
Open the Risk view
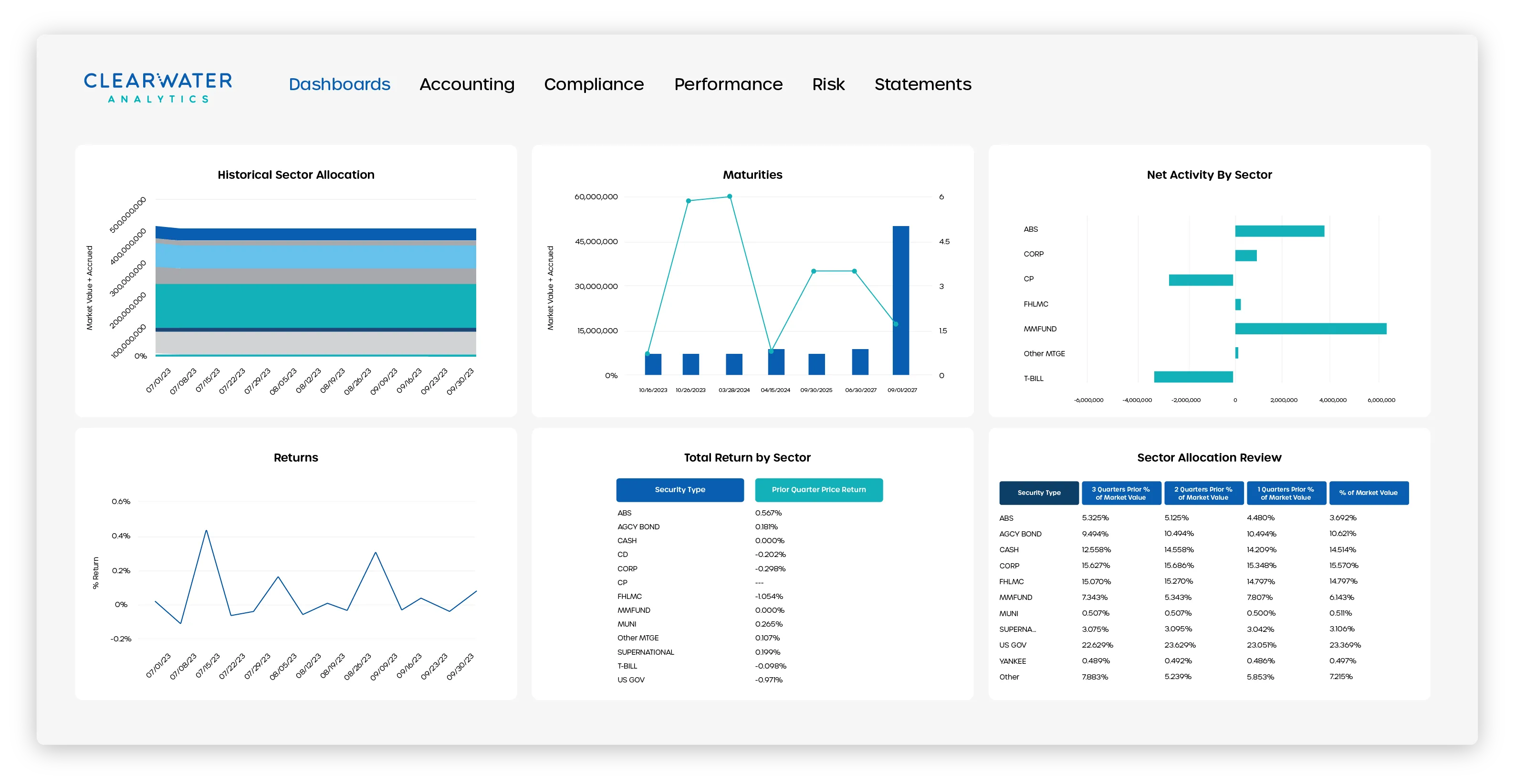point(828,84)
